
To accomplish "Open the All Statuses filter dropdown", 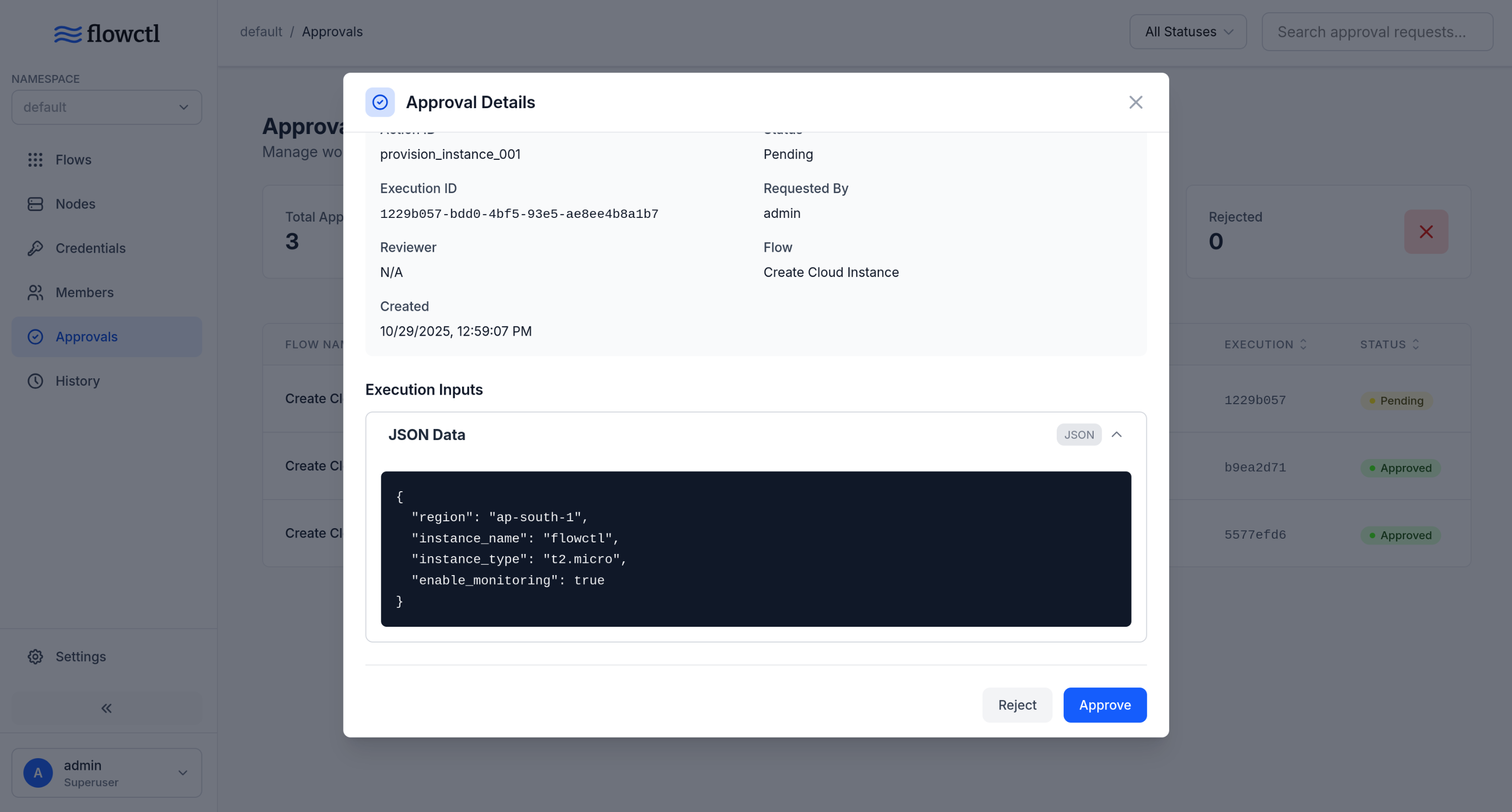I will (x=1188, y=31).
